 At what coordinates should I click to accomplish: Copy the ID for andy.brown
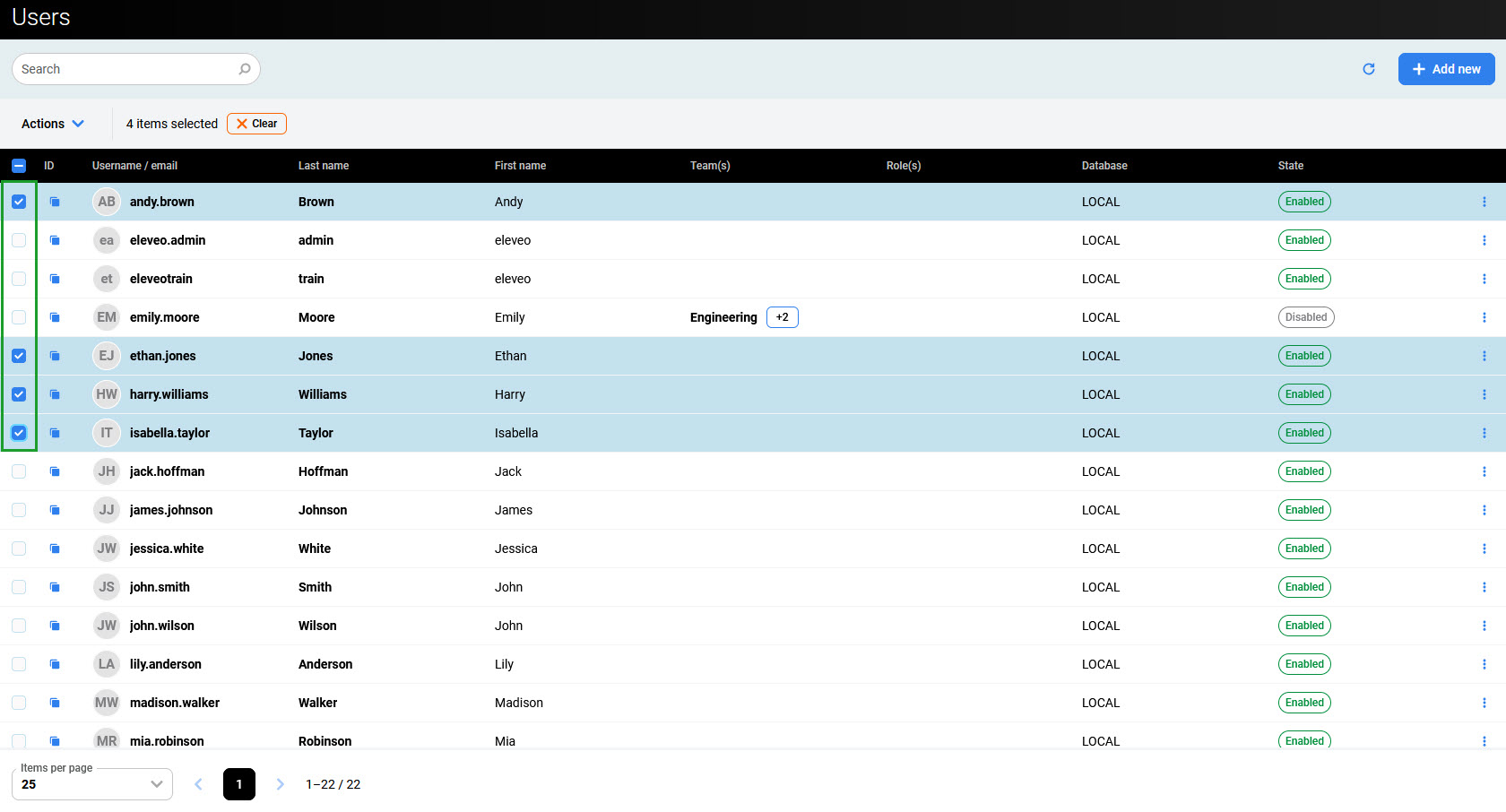coord(55,202)
